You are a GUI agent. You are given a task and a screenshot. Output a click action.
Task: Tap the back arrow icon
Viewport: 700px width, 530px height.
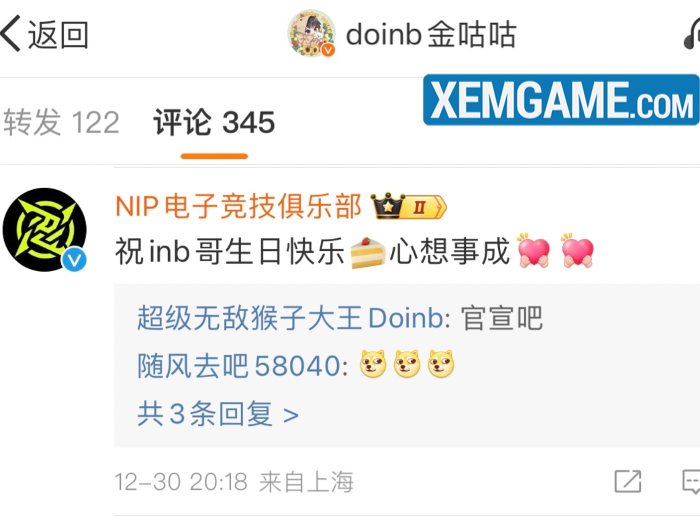[x=10, y=34]
